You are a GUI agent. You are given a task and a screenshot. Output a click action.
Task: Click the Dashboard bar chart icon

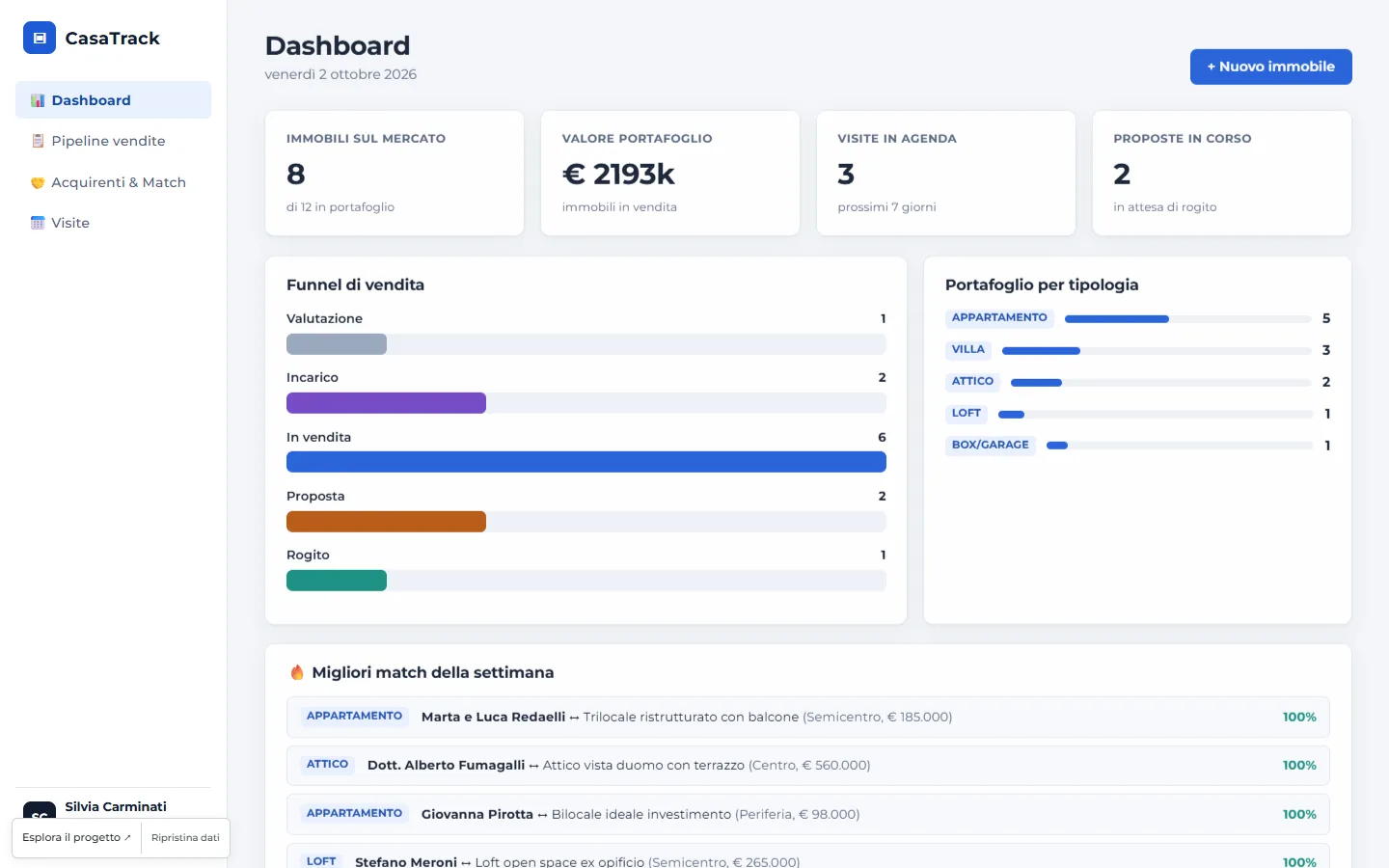tap(38, 100)
